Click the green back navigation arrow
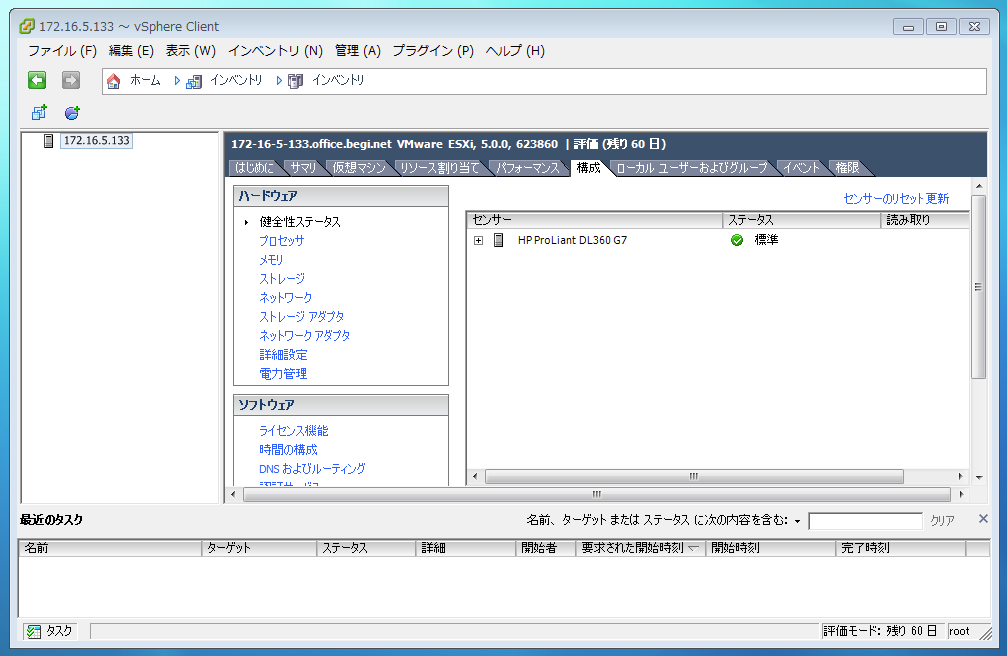Screen dimensions: 1007x656 click(37, 80)
